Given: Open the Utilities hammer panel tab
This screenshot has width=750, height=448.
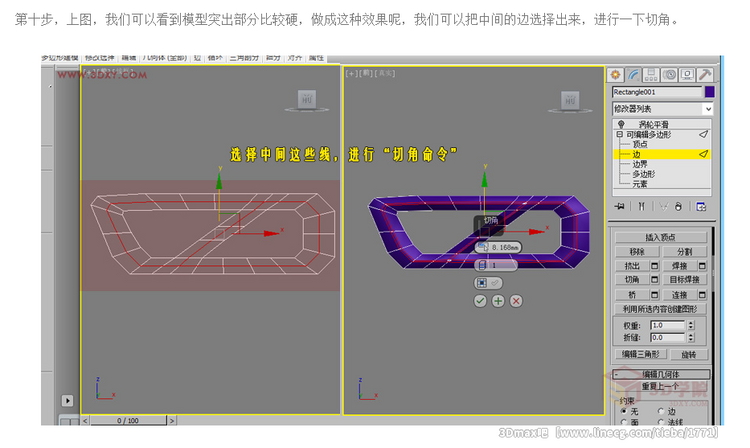Looking at the screenshot, I should (705, 75).
